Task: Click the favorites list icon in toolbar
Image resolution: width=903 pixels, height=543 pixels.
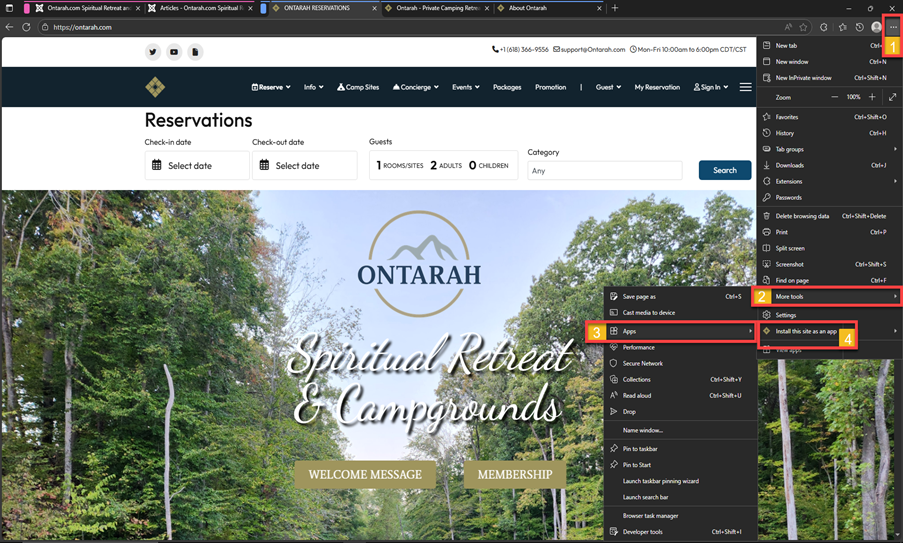Action: (843, 27)
